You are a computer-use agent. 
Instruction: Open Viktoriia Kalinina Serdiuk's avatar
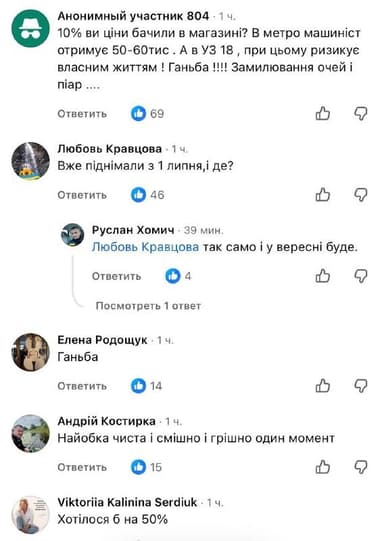30,514
